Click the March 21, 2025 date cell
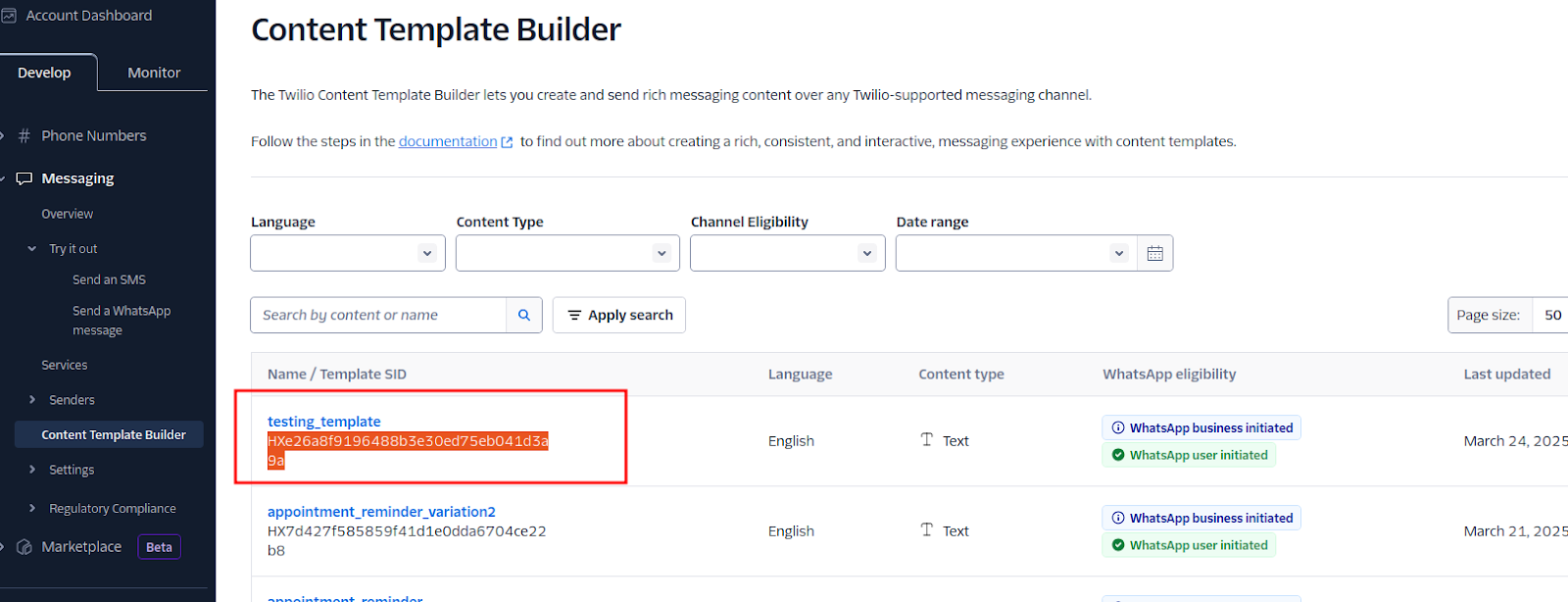Image resolution: width=1568 pixels, height=602 pixels. click(x=1515, y=531)
